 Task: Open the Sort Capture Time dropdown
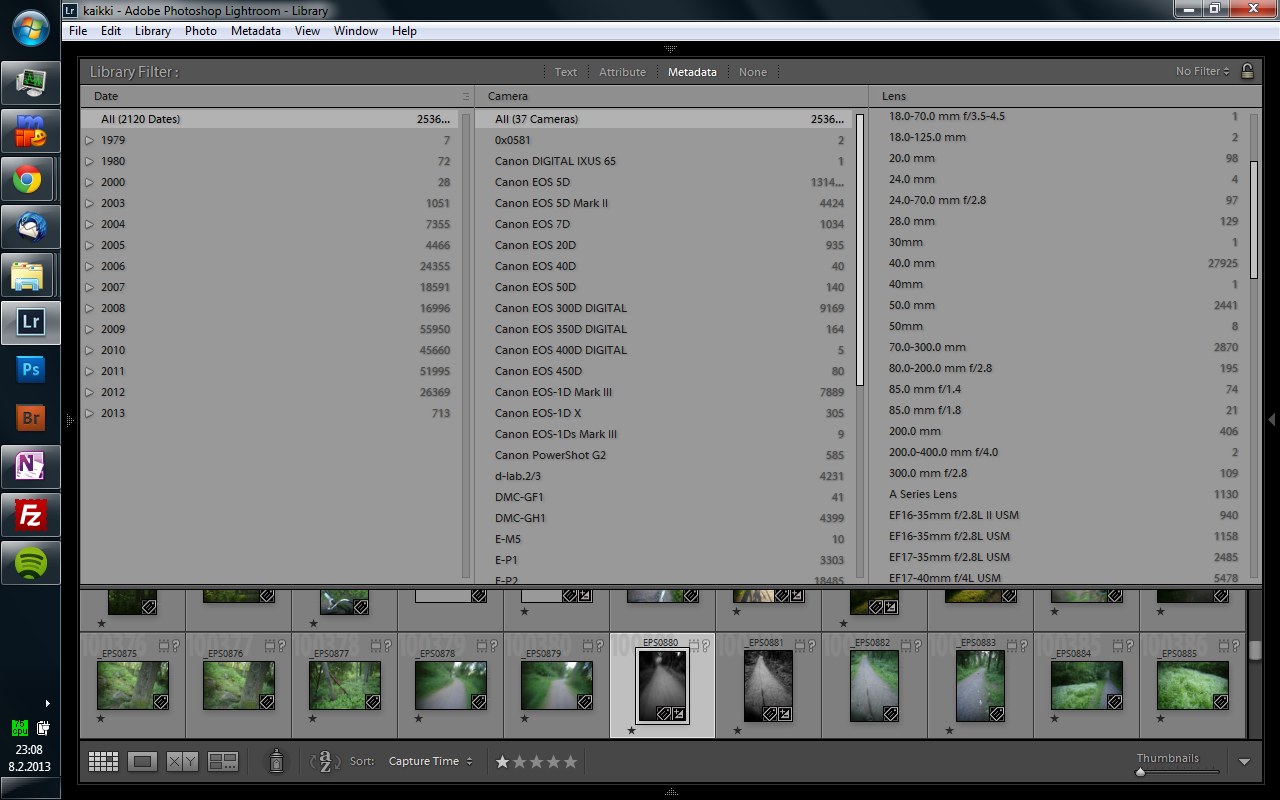430,762
